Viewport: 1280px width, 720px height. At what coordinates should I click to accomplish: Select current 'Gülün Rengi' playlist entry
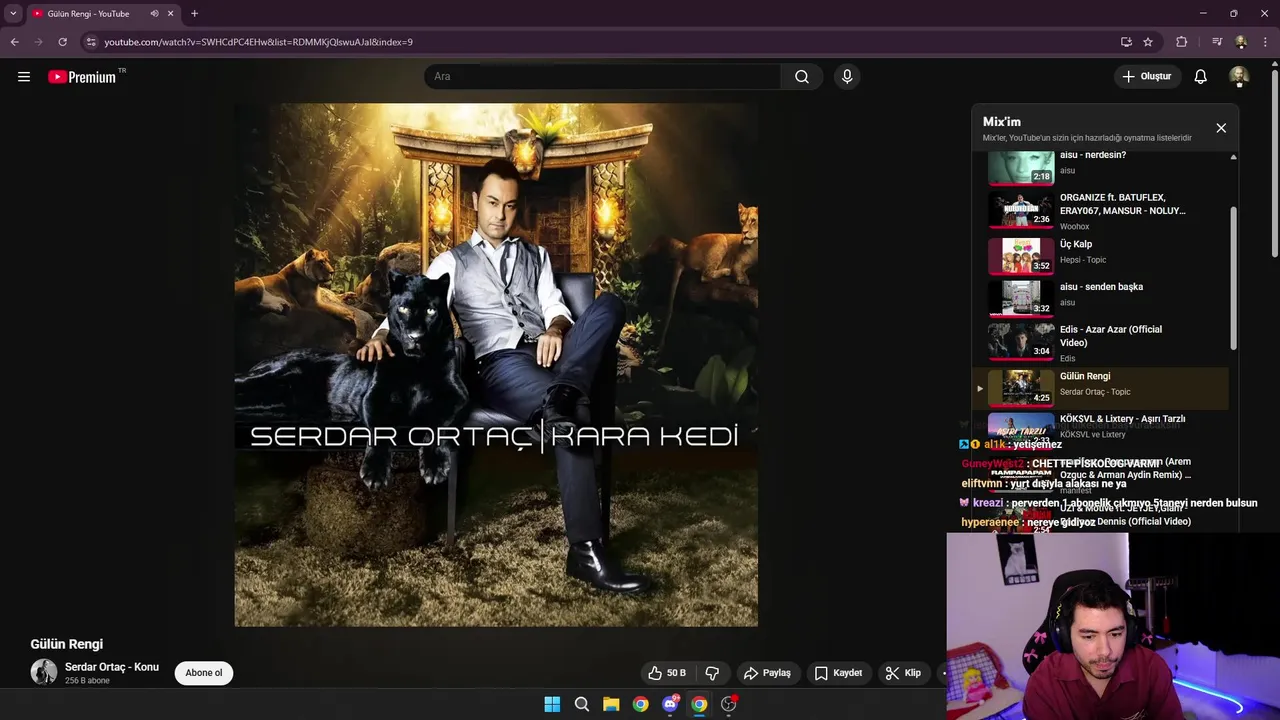coord(1101,388)
